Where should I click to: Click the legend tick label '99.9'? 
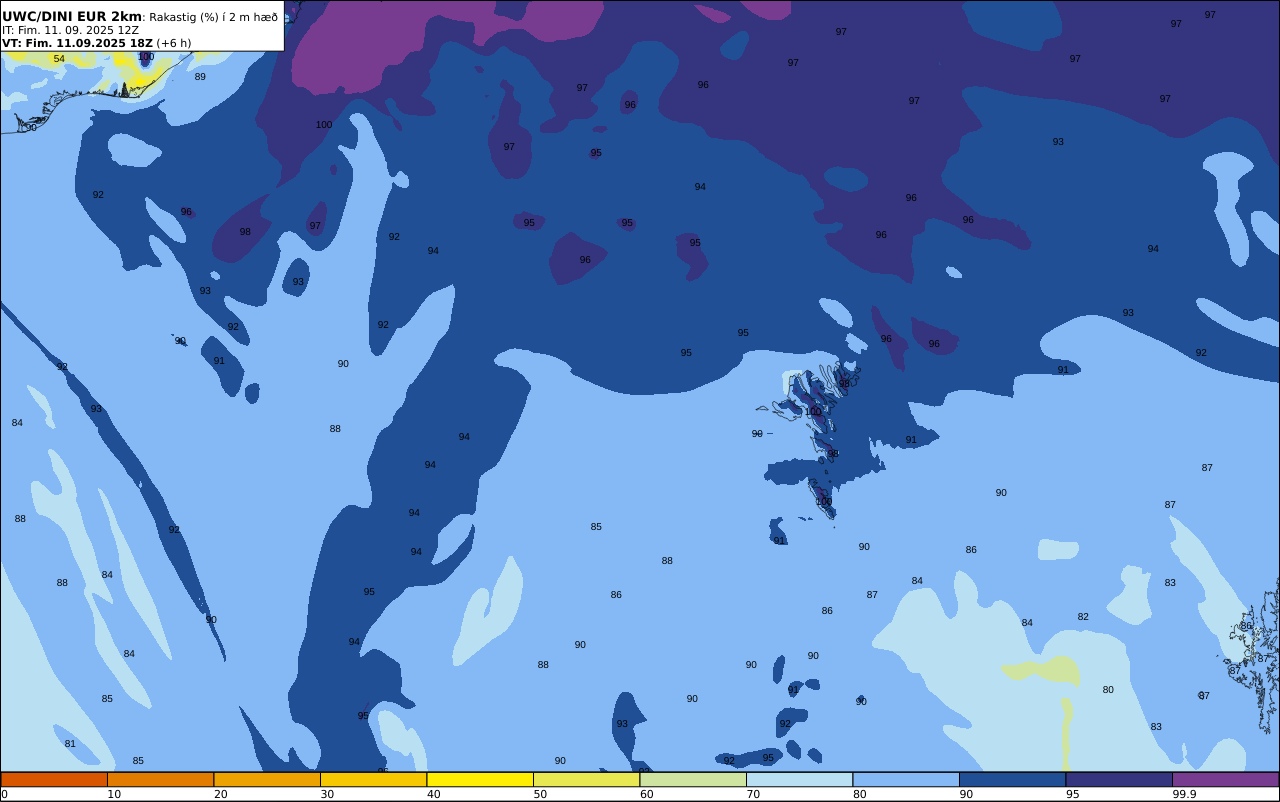point(1185,794)
